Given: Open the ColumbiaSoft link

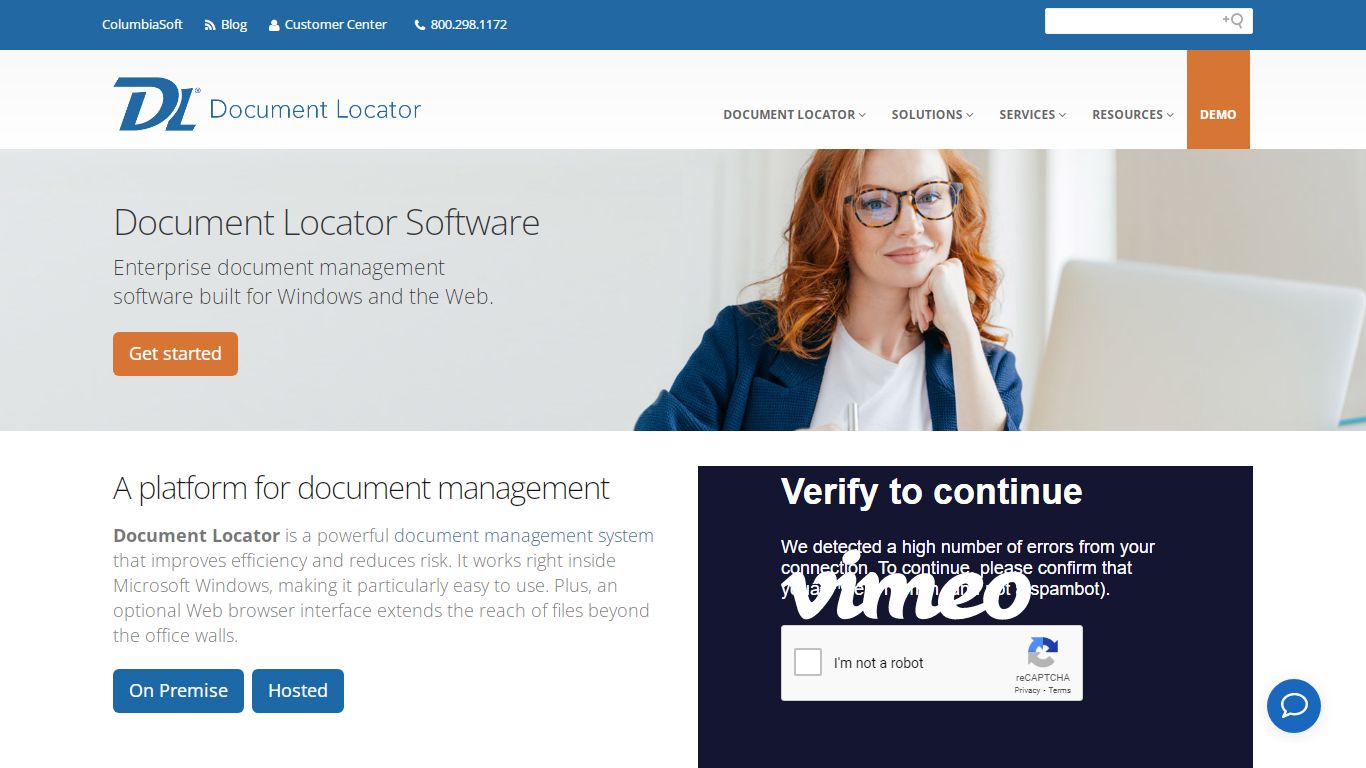Looking at the screenshot, I should click(142, 25).
